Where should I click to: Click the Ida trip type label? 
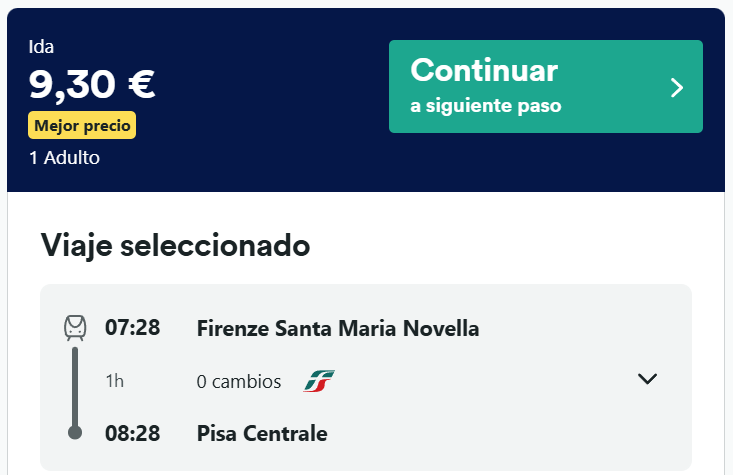coord(41,47)
